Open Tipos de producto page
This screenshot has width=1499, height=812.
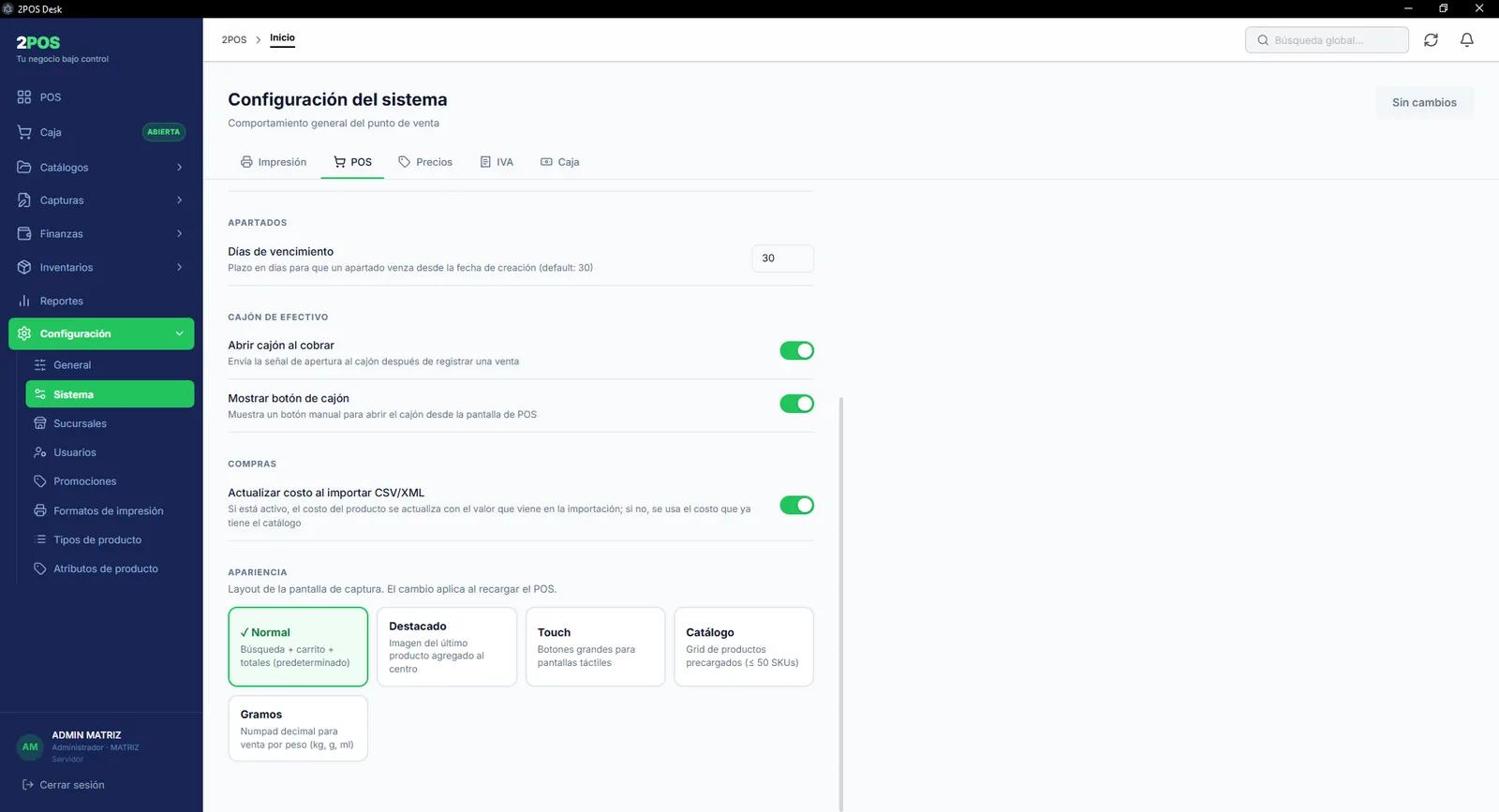110,539
